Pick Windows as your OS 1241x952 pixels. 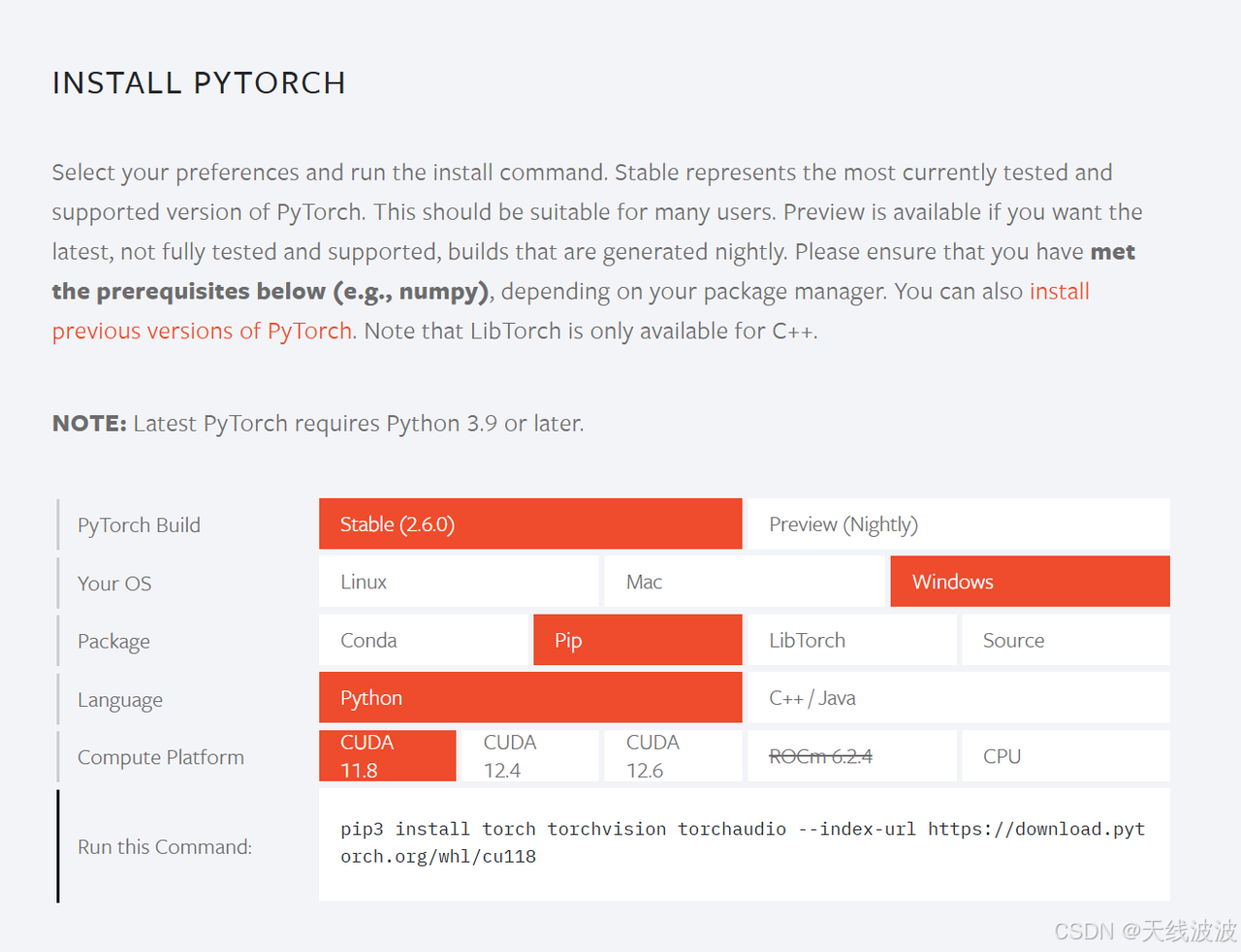point(1030,581)
